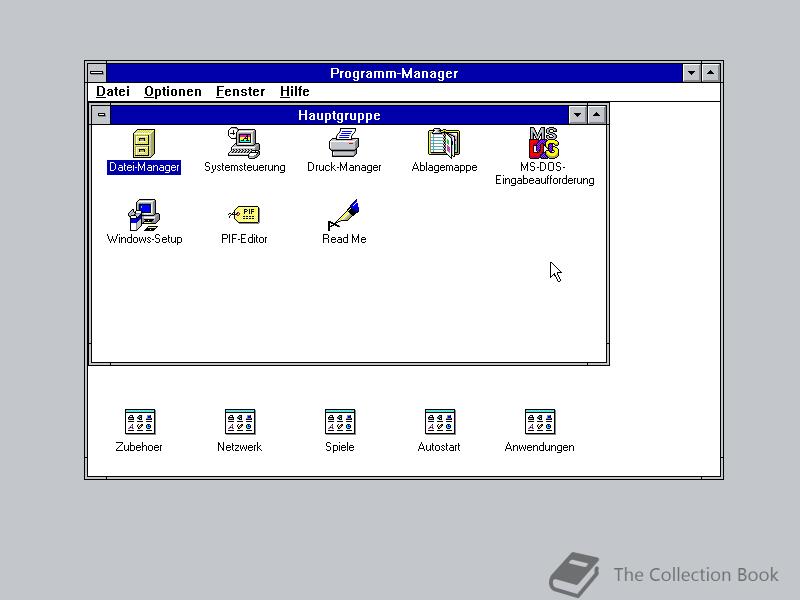Select the MS-DOS-Eingabeaufforderung icon
The width and height of the screenshot is (800, 600).
click(544, 143)
